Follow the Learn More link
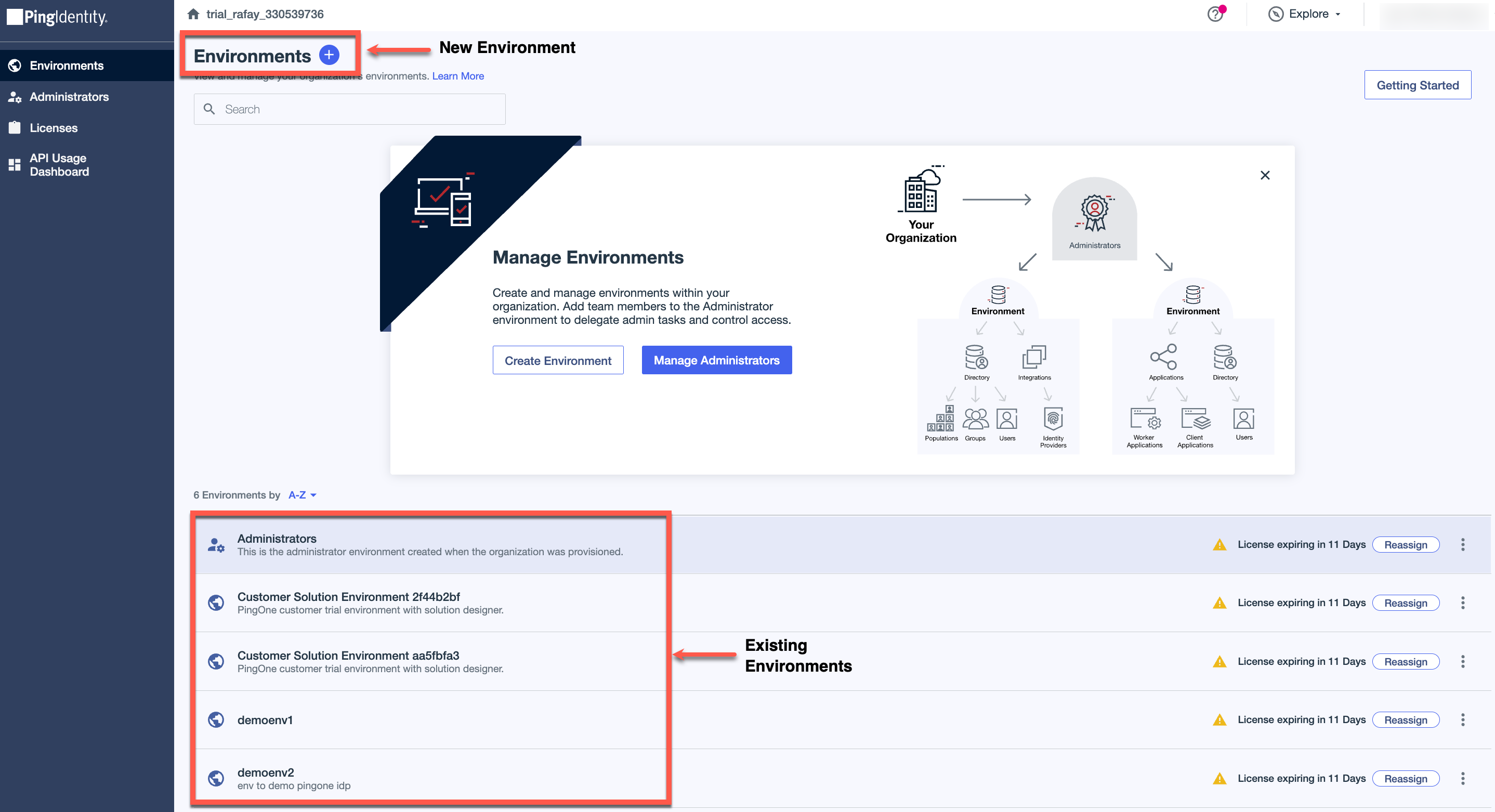This screenshot has height=812, width=1495. [457, 76]
